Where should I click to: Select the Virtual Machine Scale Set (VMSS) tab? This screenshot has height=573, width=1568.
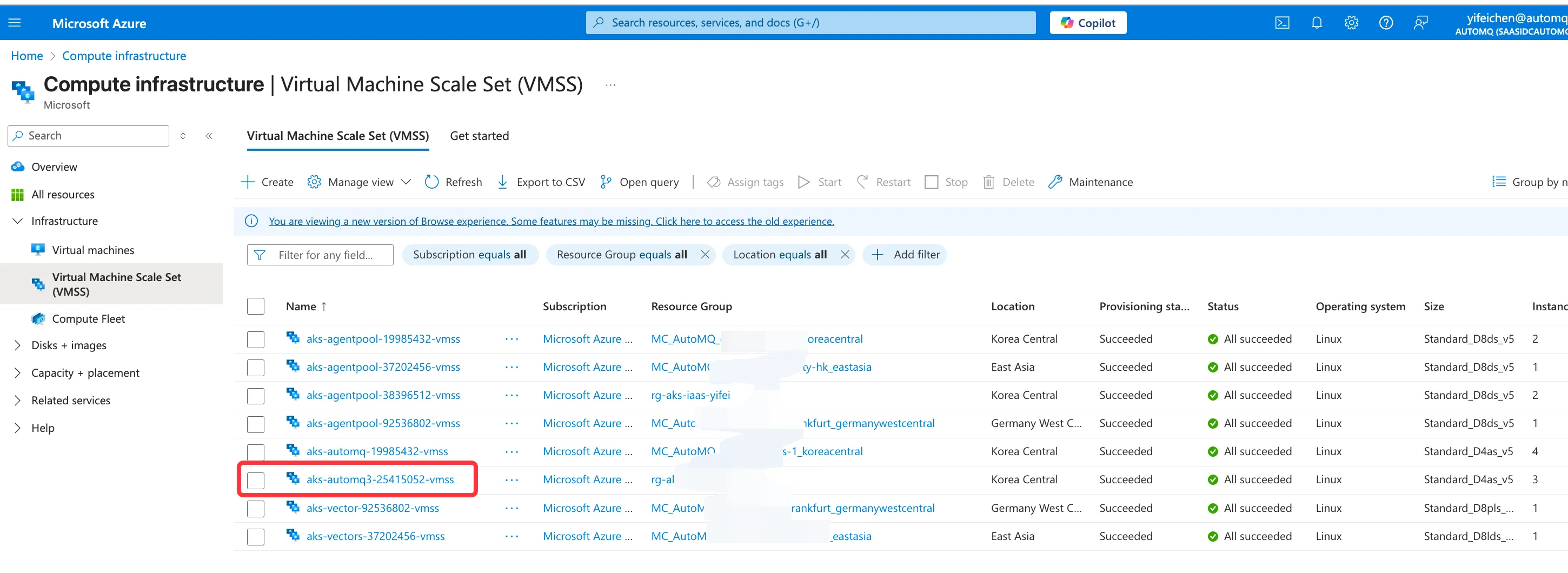click(x=338, y=136)
